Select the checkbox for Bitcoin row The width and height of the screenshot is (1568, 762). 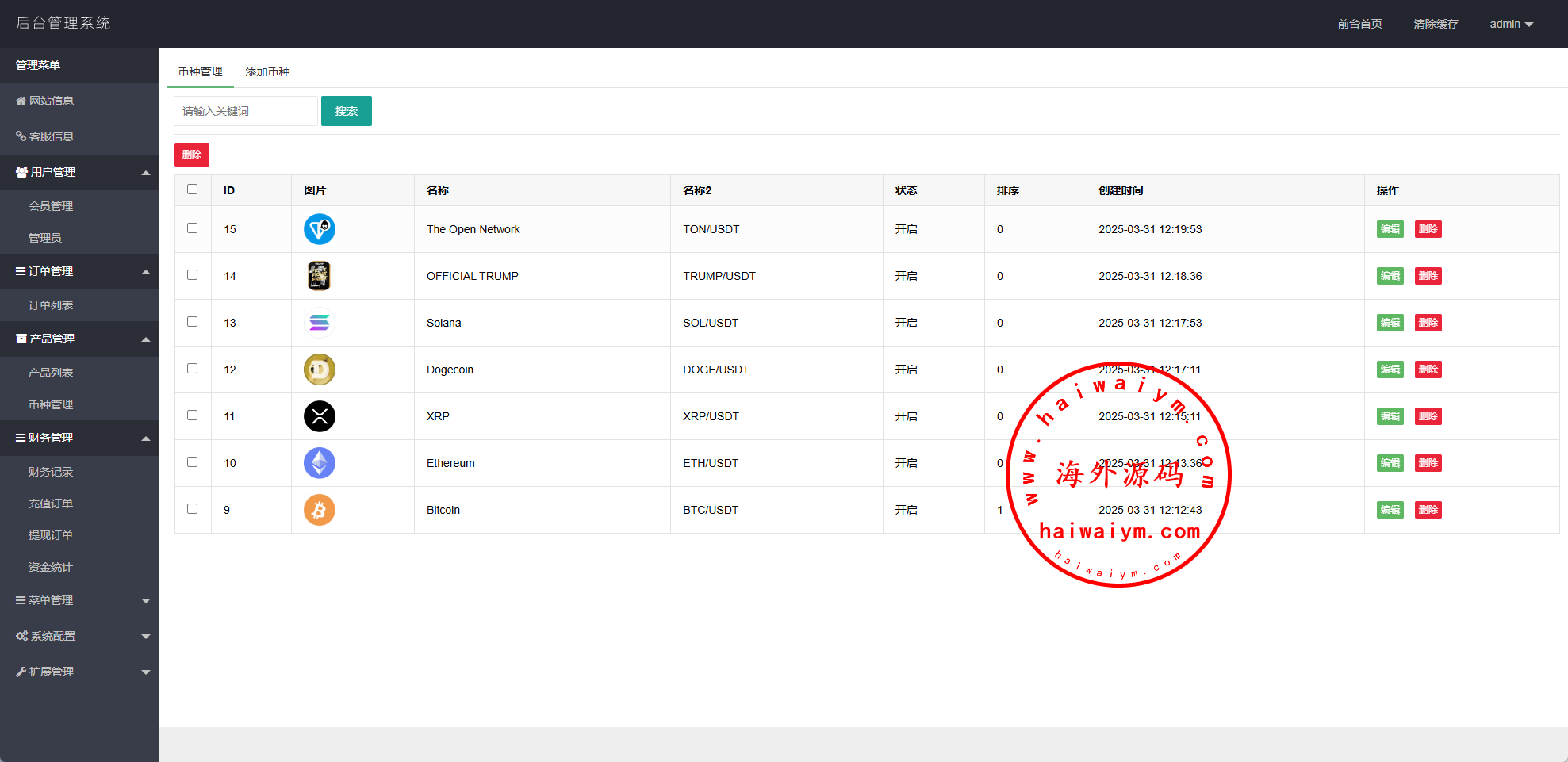192,509
